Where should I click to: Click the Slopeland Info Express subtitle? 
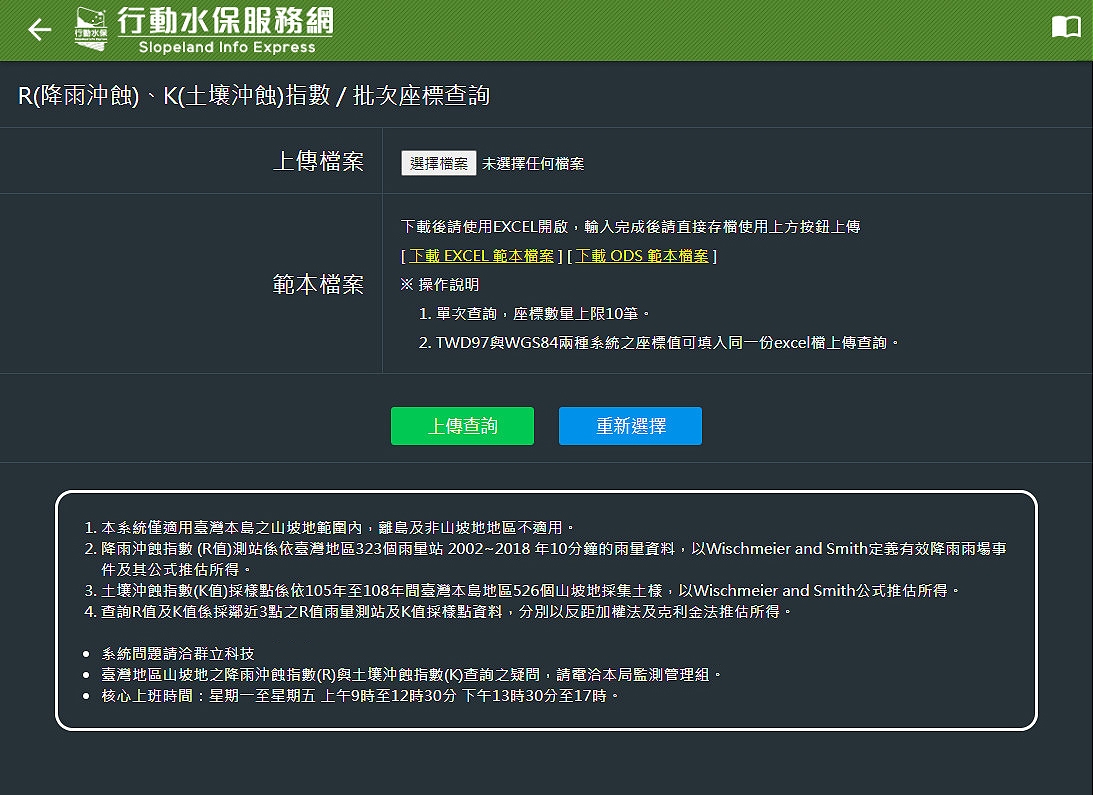tap(227, 47)
